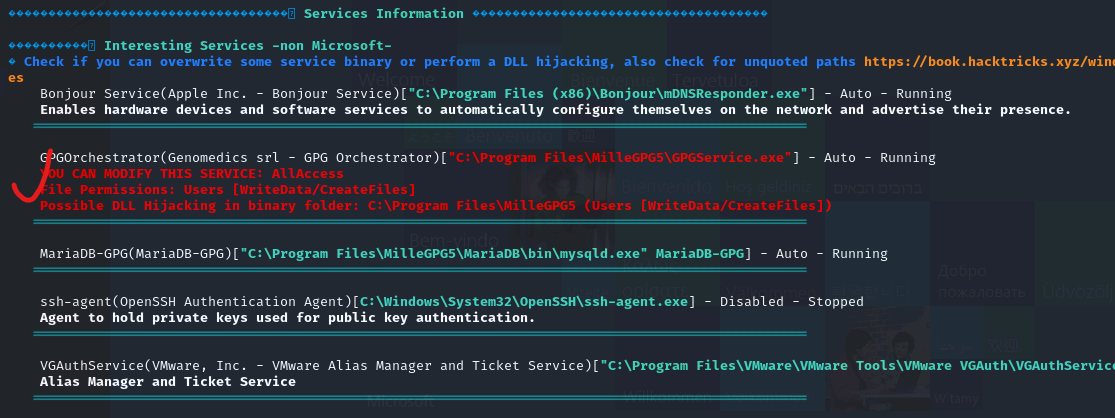
Task: Select the GPGService.exe path text
Action: pos(619,158)
